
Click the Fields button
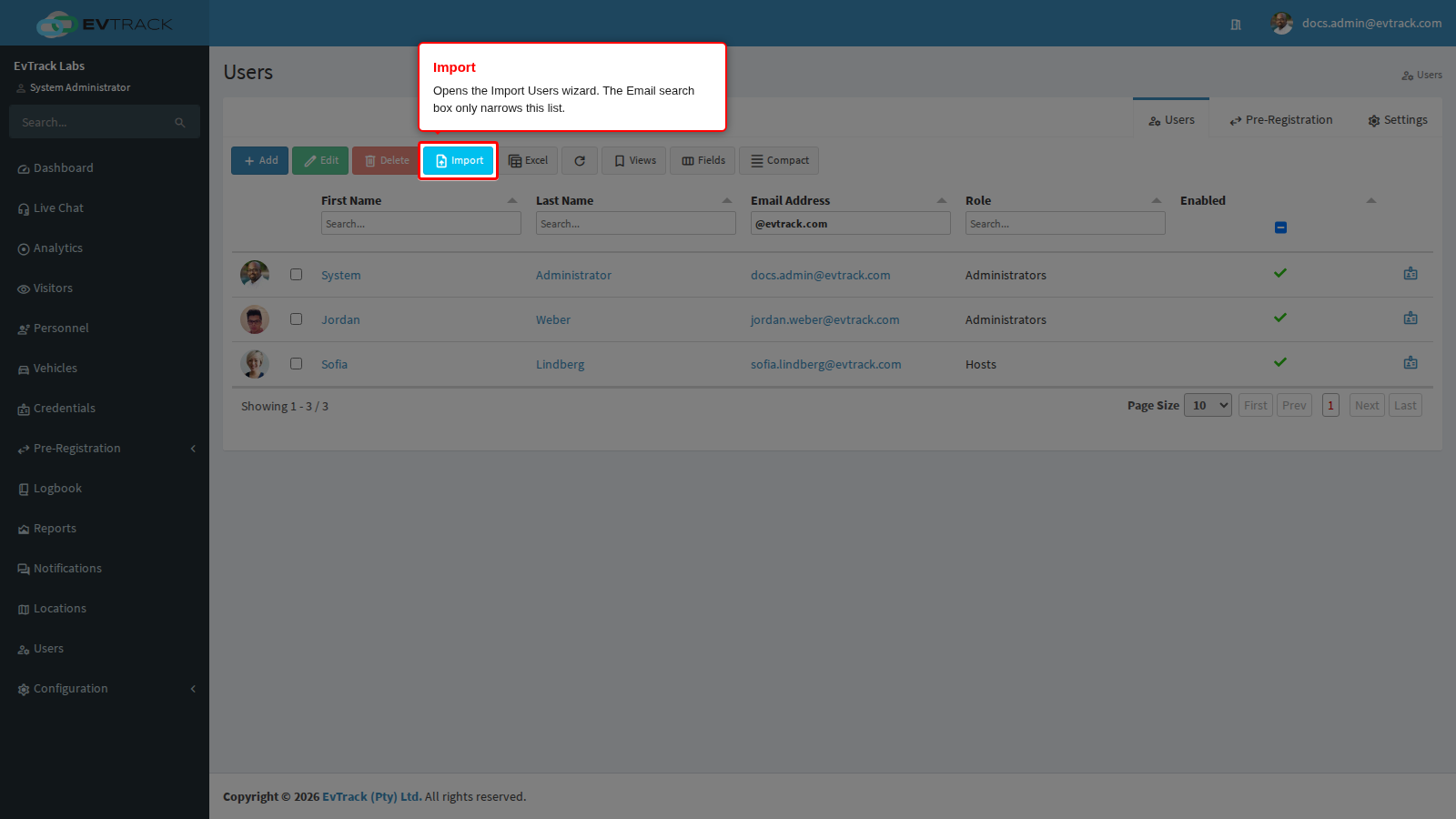(x=703, y=161)
